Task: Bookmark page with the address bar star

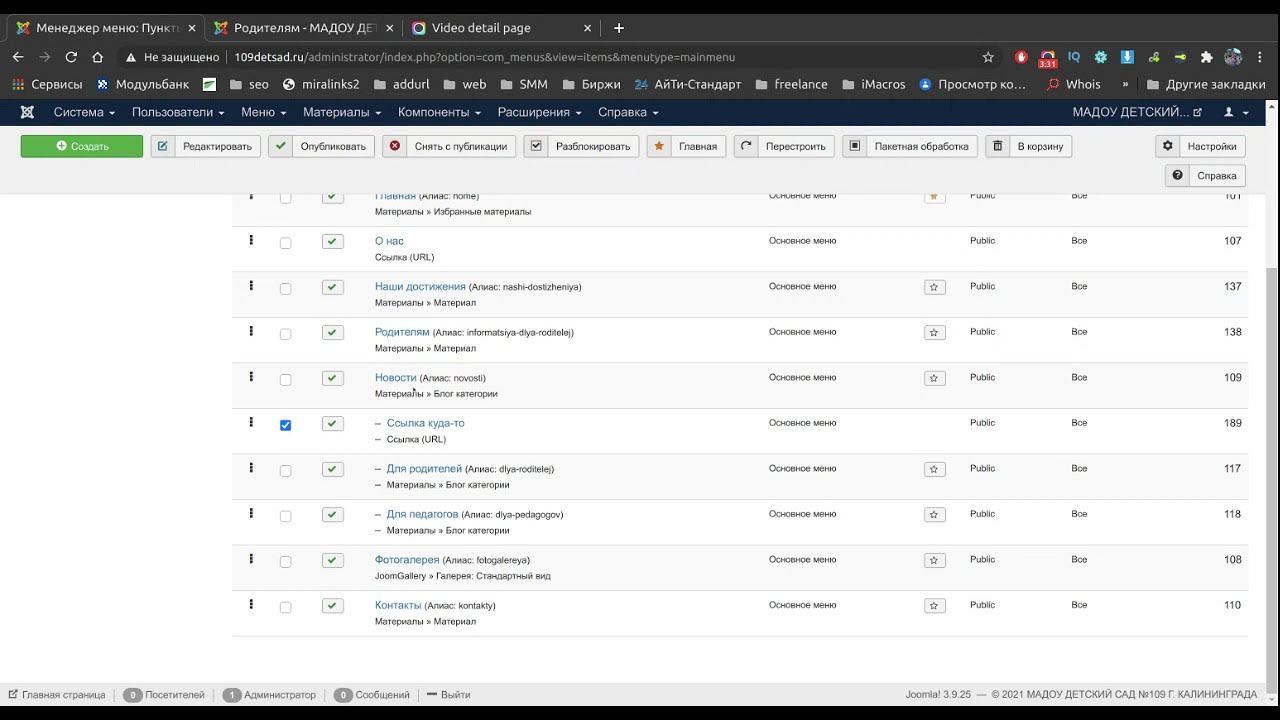Action: (x=988, y=57)
